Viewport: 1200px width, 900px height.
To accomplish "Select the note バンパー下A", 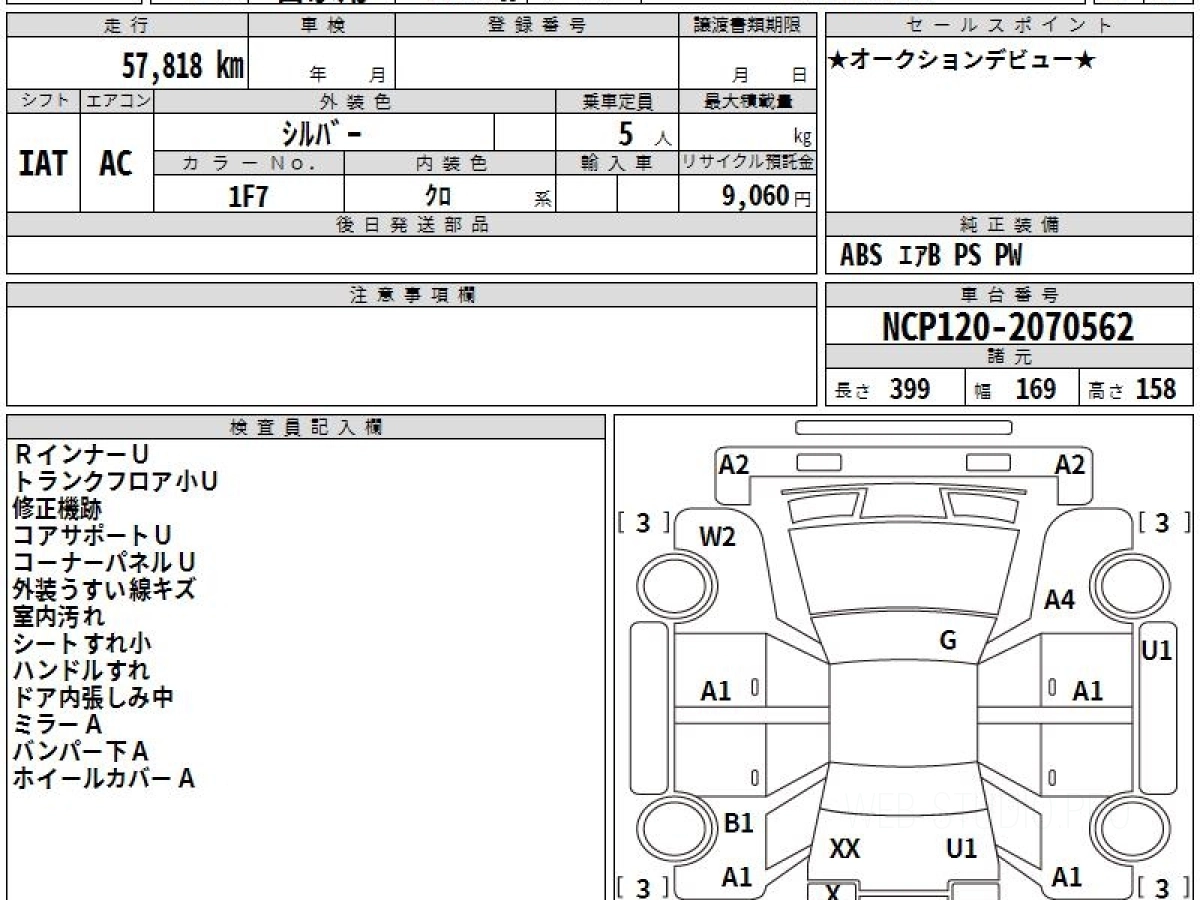I will pyautogui.click(x=81, y=751).
